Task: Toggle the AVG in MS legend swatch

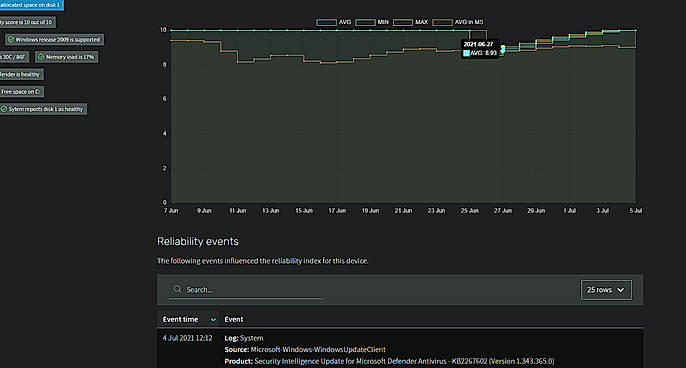Action: [442, 22]
